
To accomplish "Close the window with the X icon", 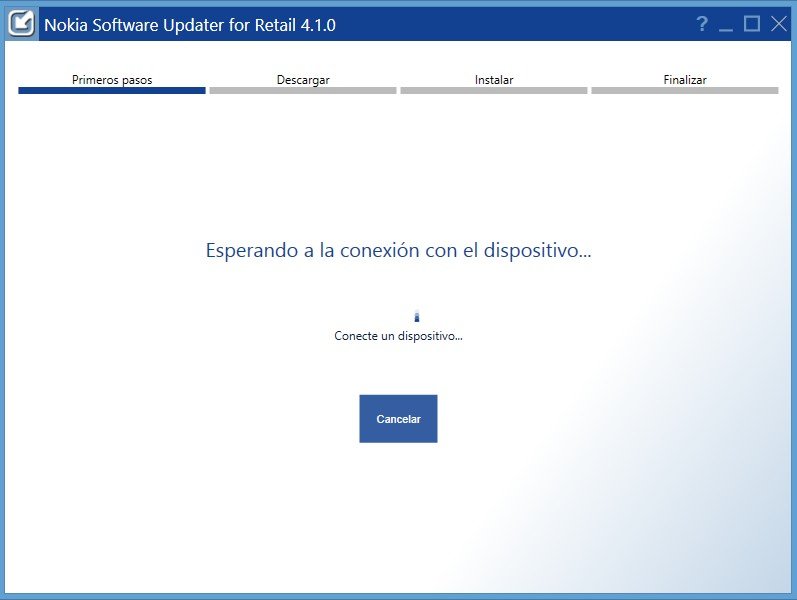I will coord(779,23).
